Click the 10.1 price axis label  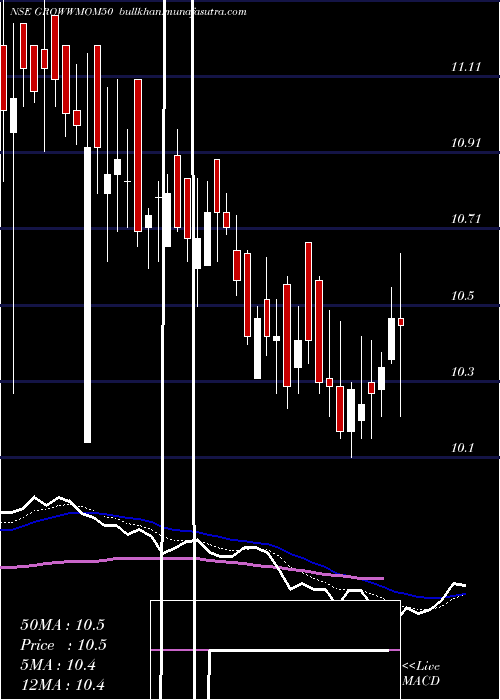pos(462,447)
